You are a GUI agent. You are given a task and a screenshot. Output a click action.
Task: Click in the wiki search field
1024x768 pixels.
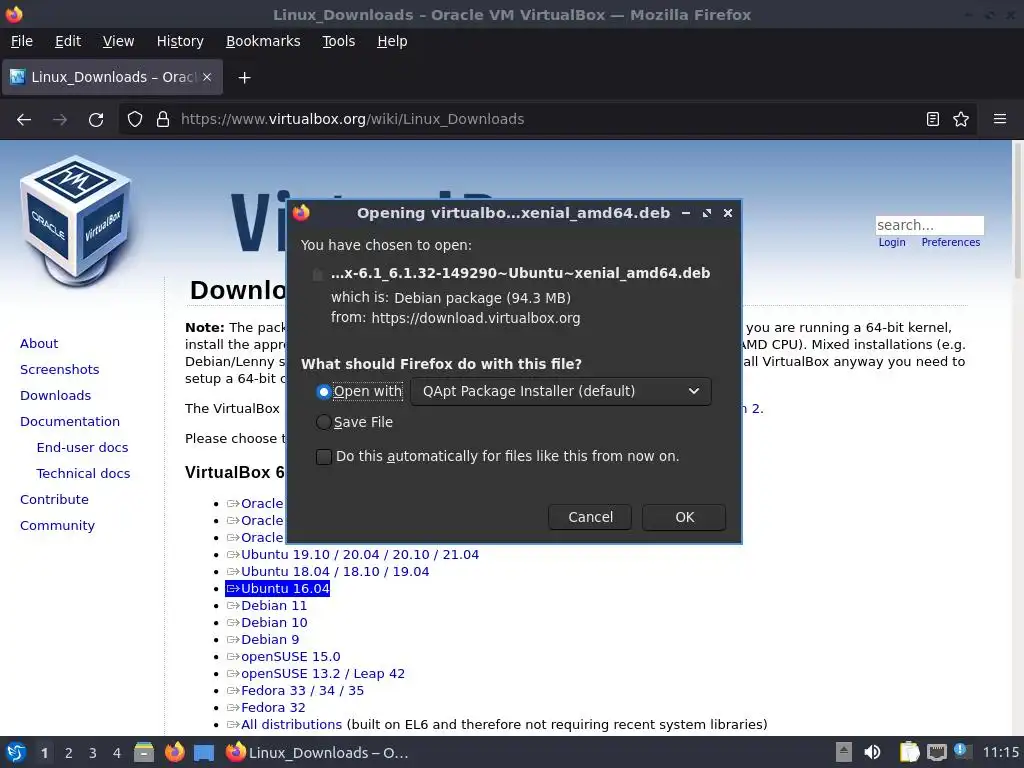pyautogui.click(x=929, y=225)
